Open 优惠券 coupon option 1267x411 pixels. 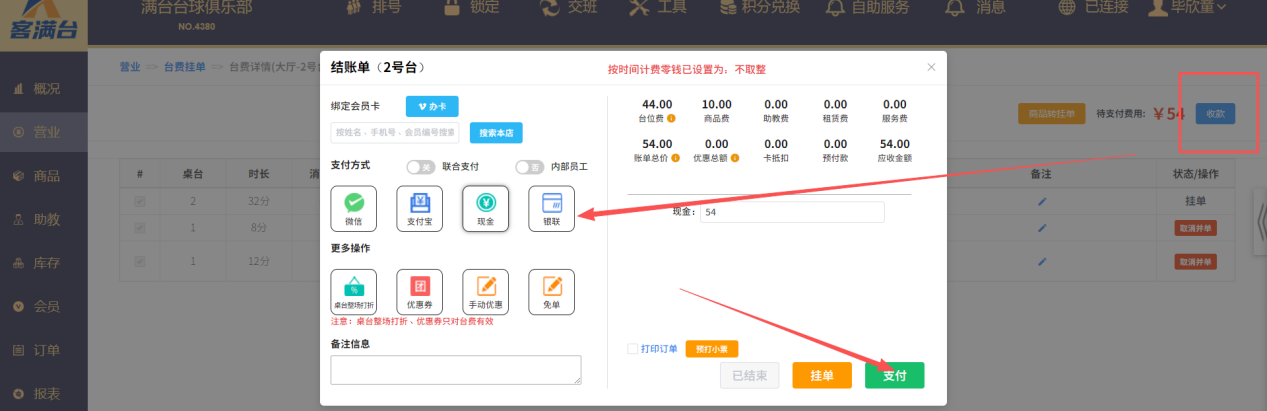(x=420, y=292)
